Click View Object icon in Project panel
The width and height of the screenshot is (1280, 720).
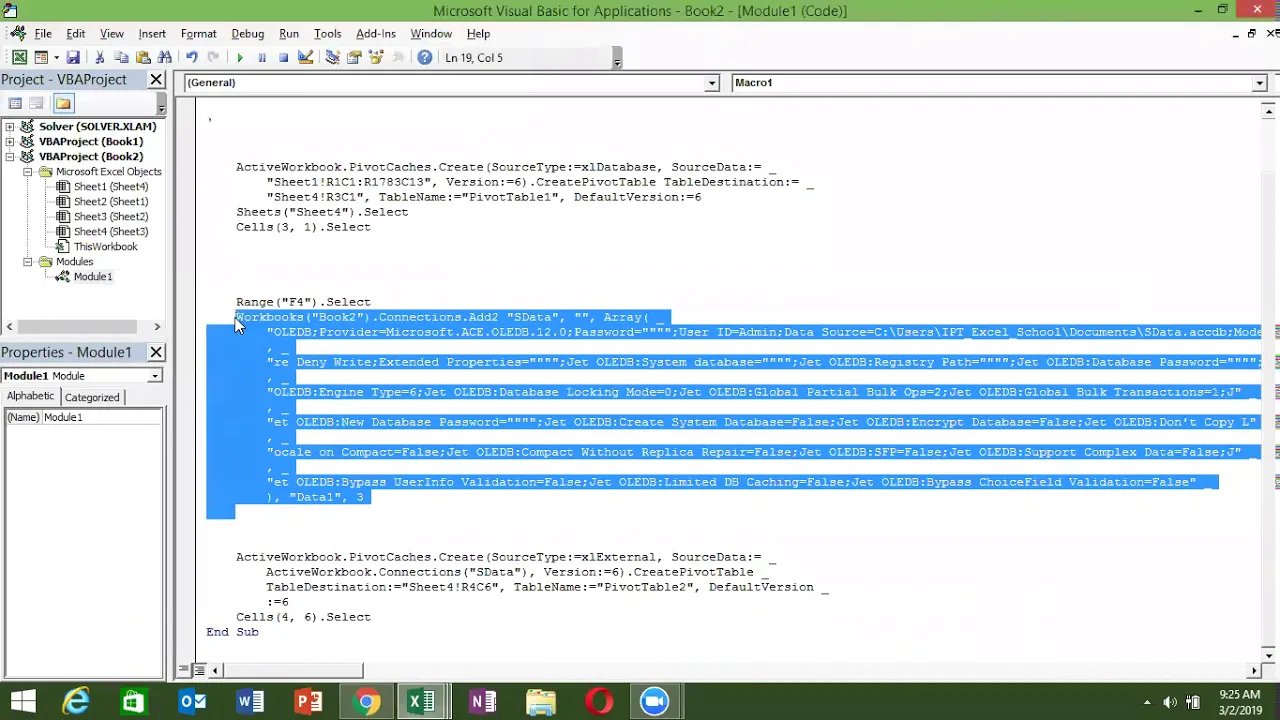coord(37,103)
